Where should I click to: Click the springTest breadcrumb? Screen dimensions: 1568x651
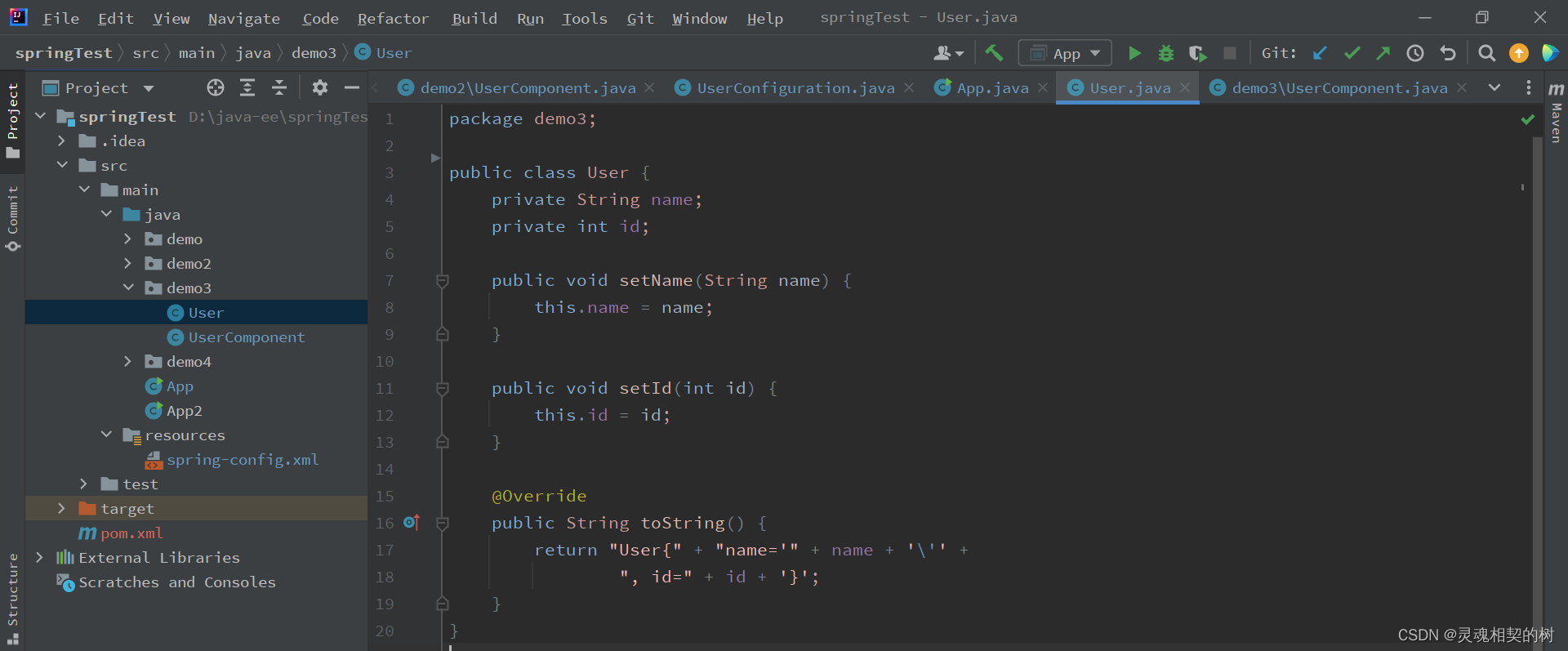click(64, 53)
